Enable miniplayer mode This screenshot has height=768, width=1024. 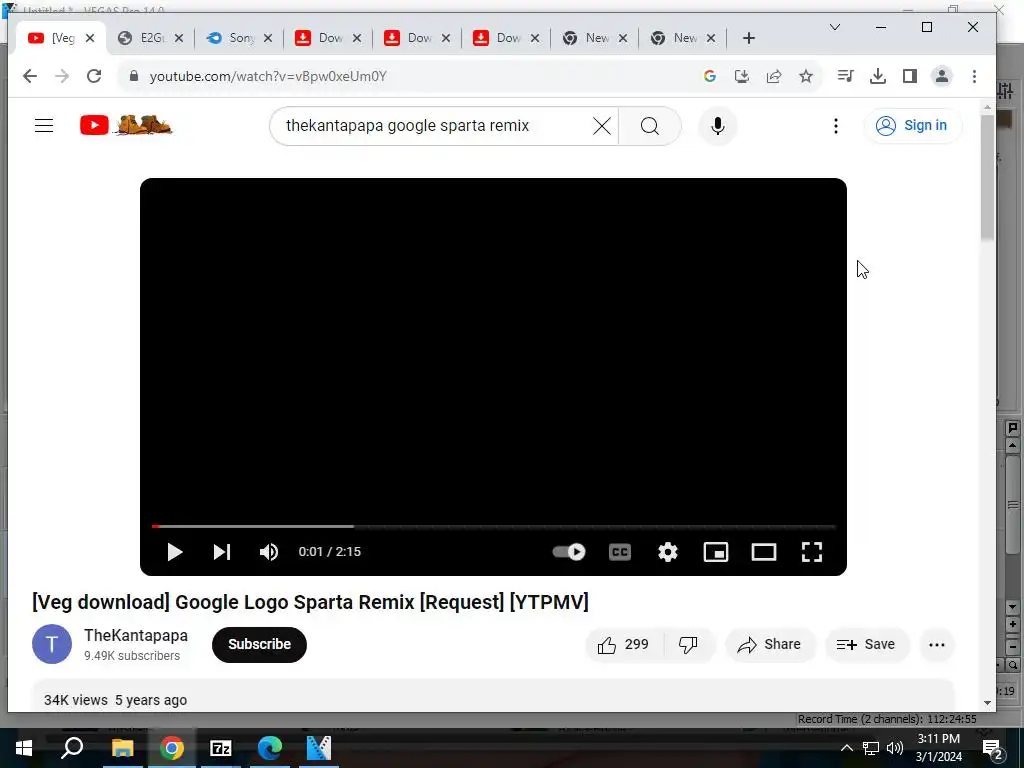716,552
